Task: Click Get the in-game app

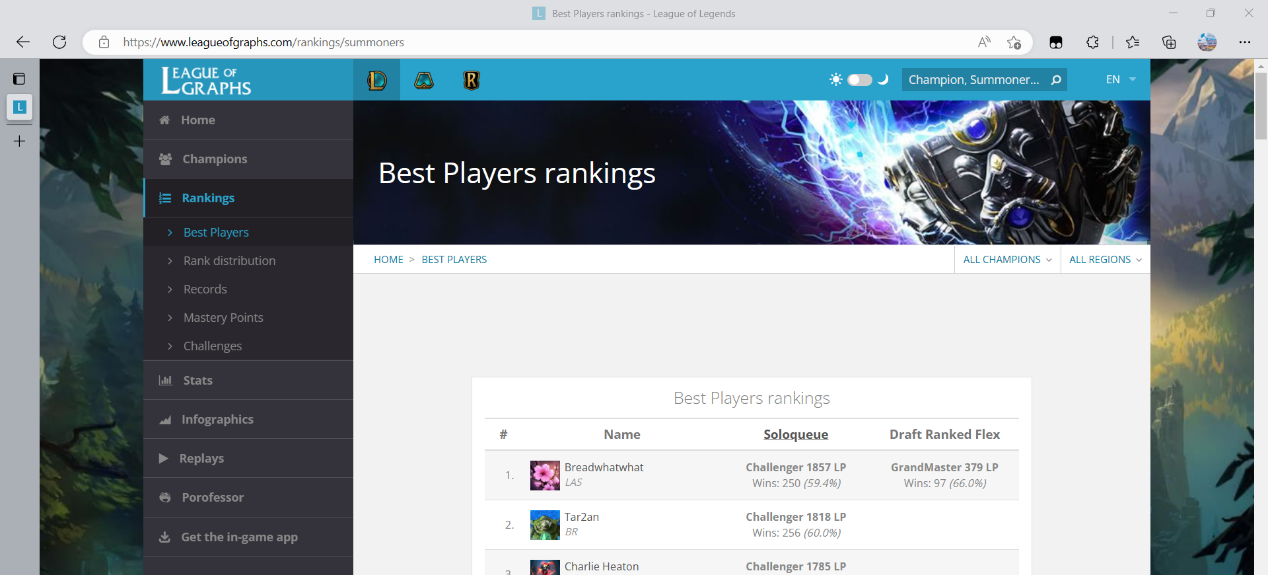Action: 248,537
